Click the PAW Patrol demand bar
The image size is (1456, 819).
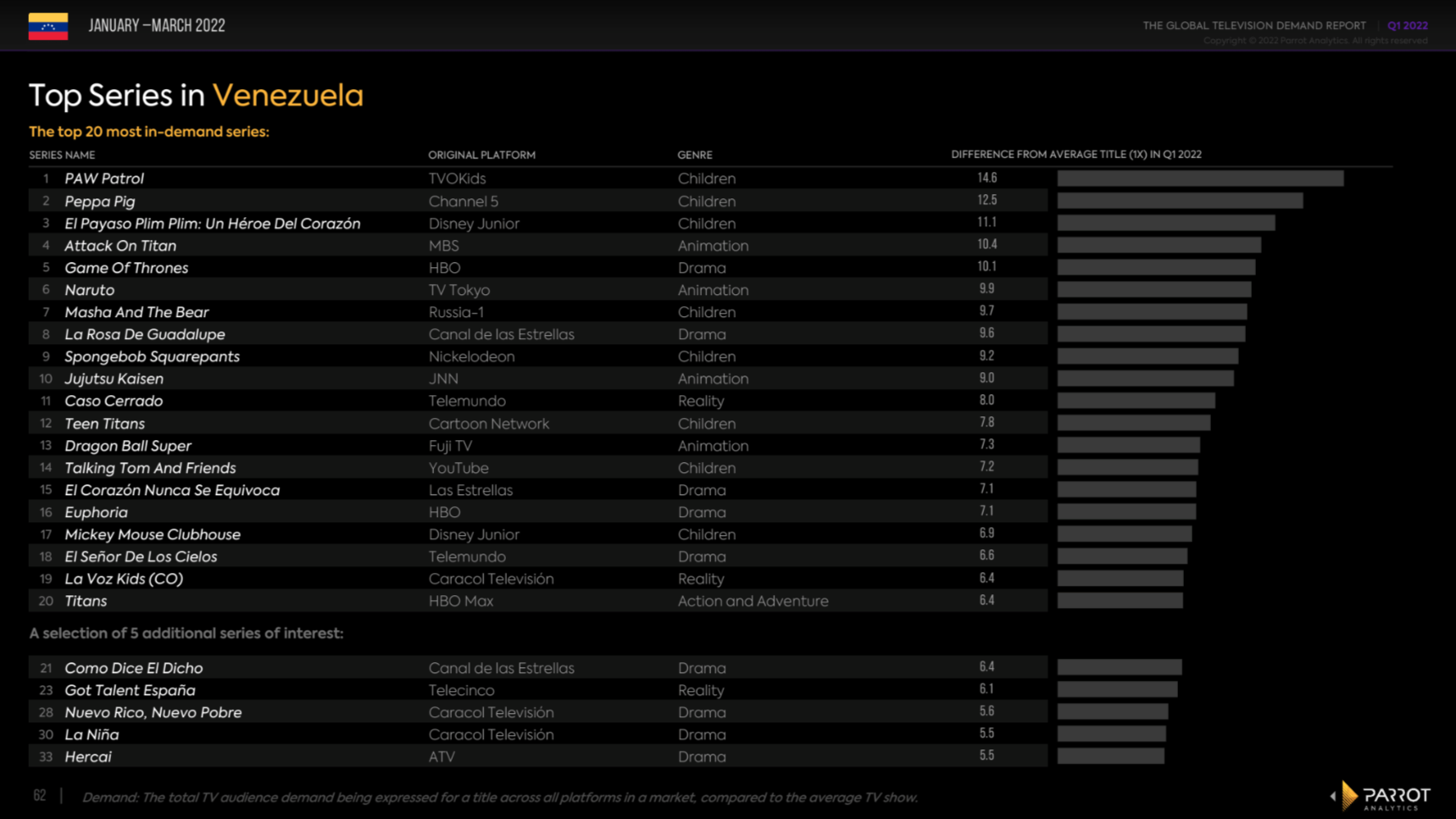pyautogui.click(x=1200, y=178)
